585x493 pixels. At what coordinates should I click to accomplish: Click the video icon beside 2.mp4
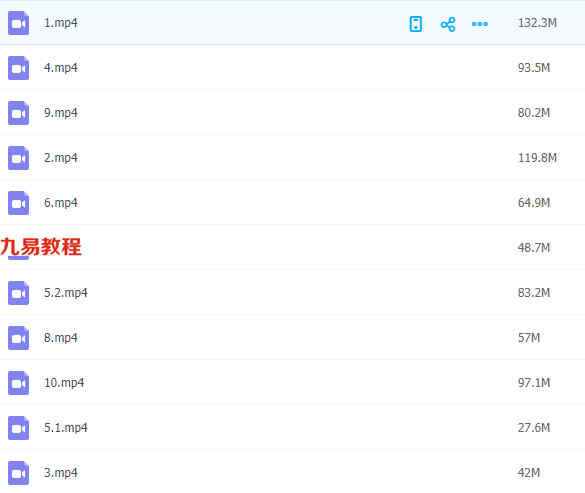coord(19,158)
